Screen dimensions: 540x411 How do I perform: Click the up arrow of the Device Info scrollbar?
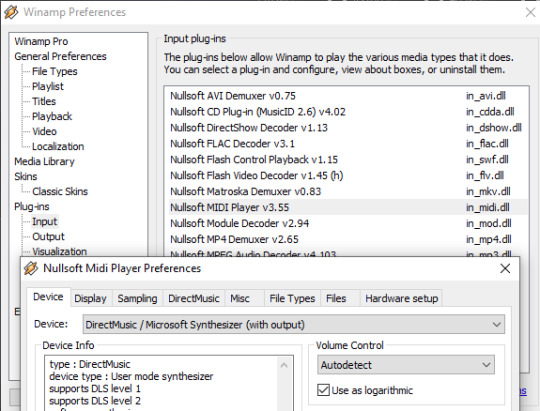tap(284, 365)
